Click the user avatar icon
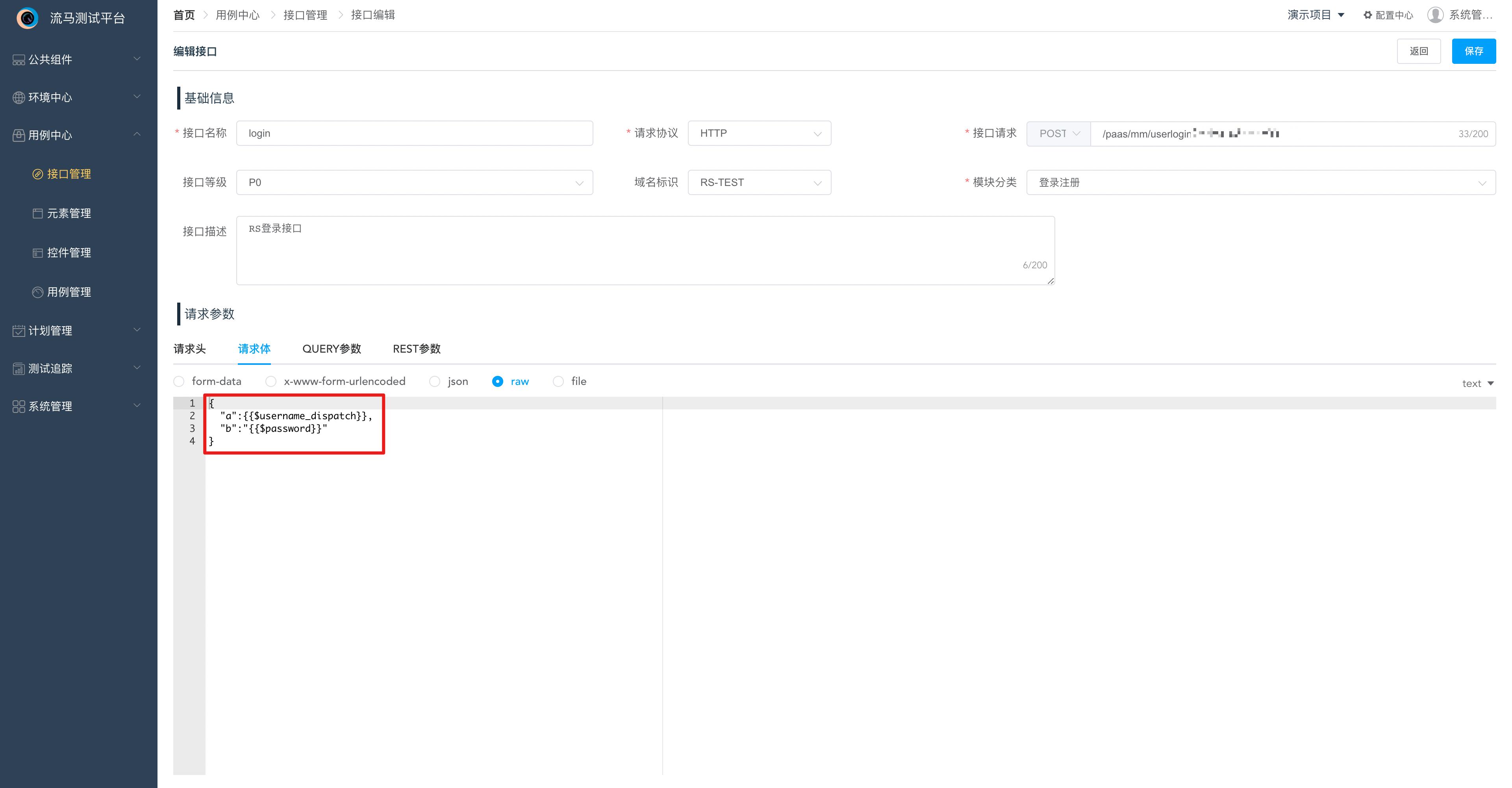The width and height of the screenshot is (1512, 788). tap(1435, 15)
